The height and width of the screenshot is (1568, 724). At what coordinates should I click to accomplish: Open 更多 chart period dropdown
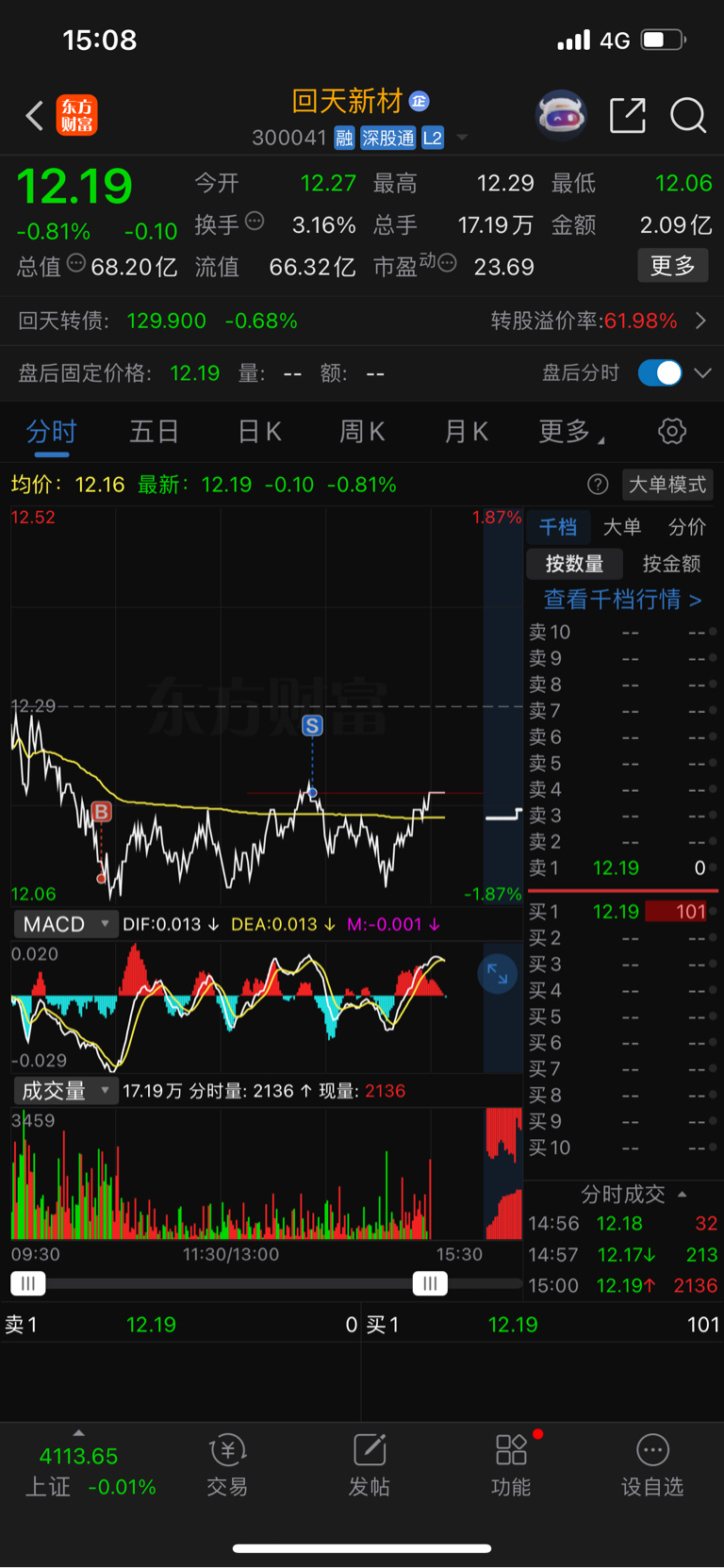[x=571, y=432]
